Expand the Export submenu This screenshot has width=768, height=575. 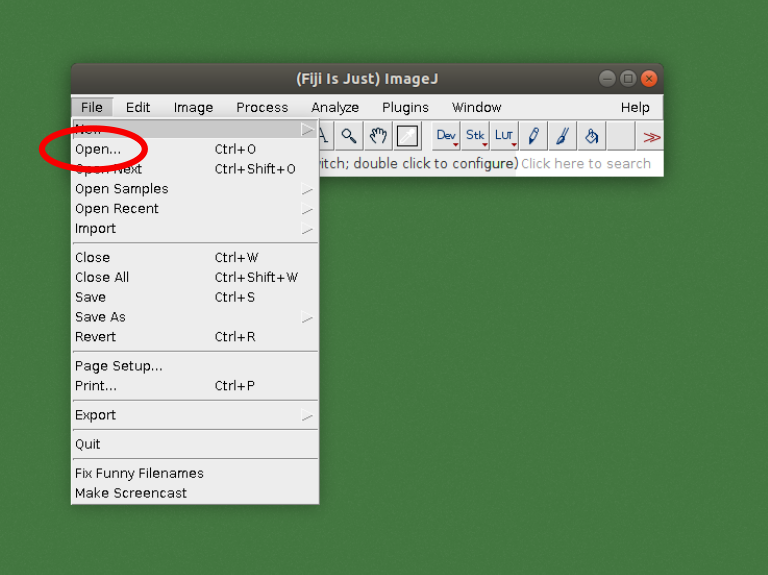point(195,415)
